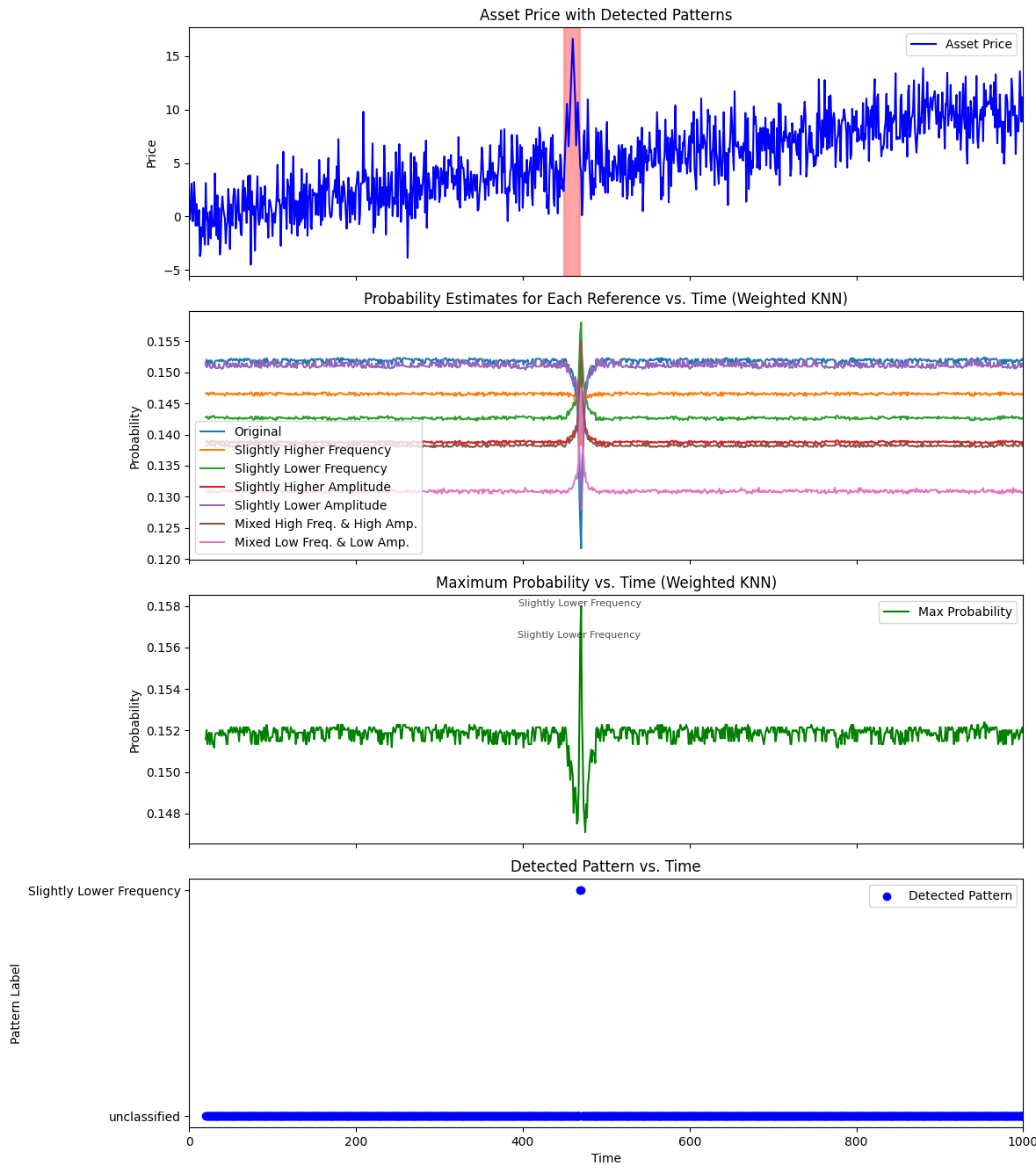Click 'Slightly Lower Frequency' entry in probability legend

[x=310, y=468]
